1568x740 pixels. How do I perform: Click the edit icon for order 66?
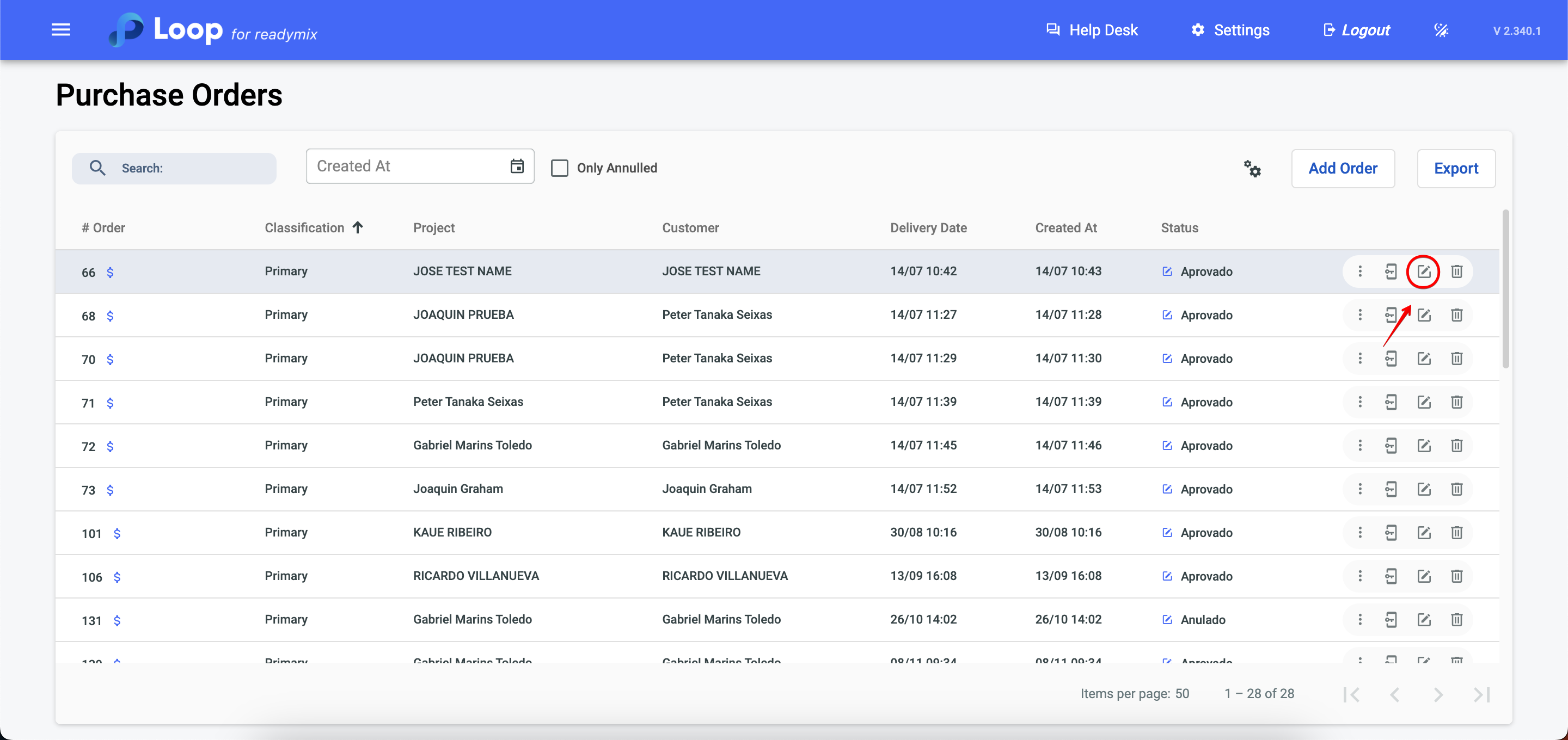1423,272
